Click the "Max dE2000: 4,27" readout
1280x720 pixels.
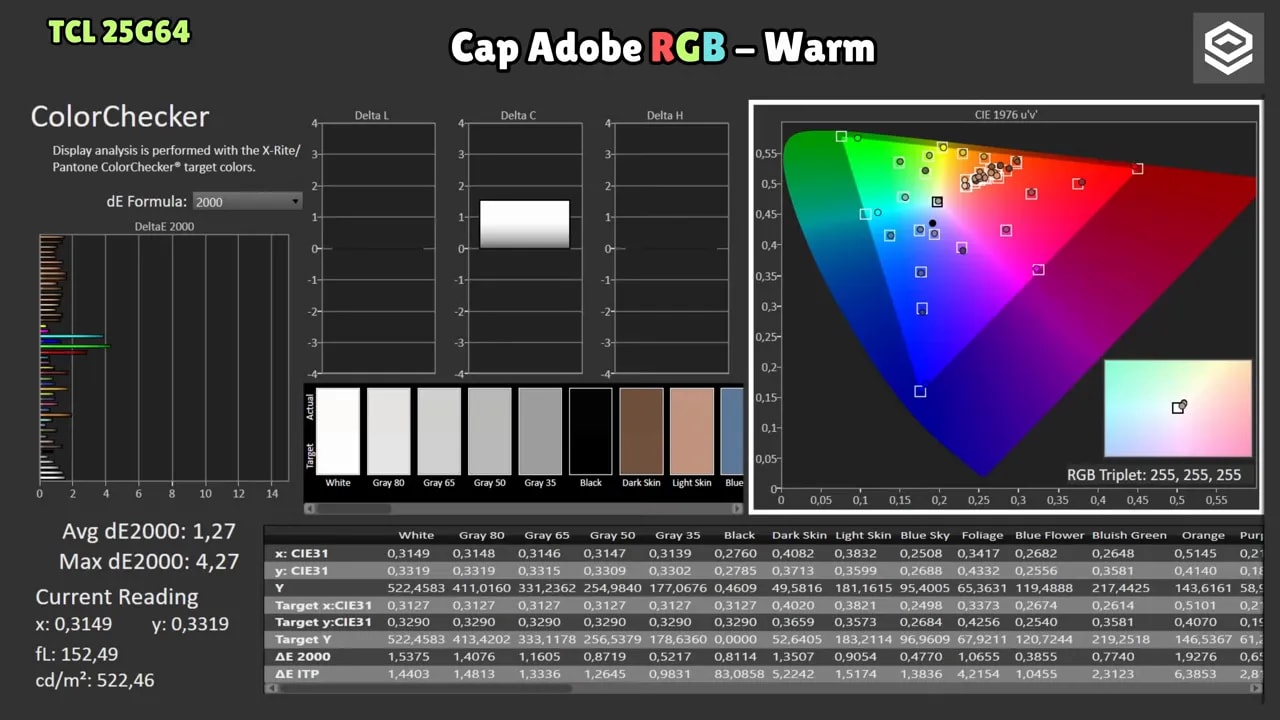[x=149, y=561]
